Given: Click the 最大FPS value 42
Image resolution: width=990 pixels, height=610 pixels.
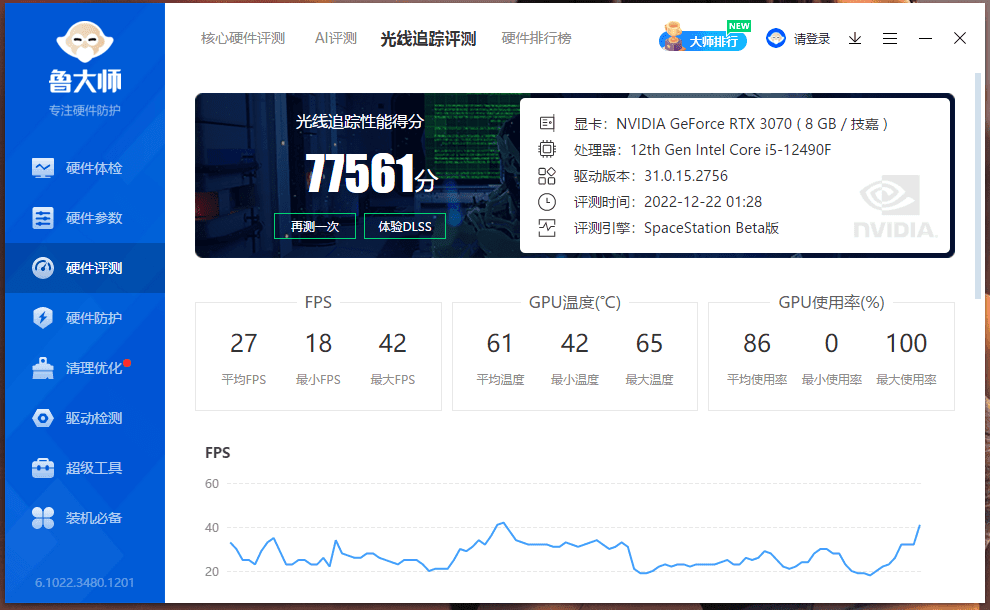Looking at the screenshot, I should tap(393, 344).
